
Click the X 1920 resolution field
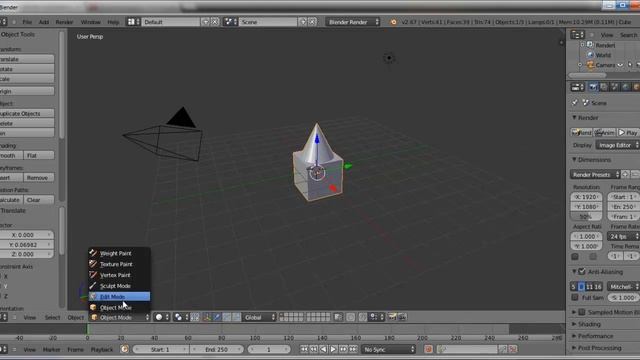click(x=586, y=197)
